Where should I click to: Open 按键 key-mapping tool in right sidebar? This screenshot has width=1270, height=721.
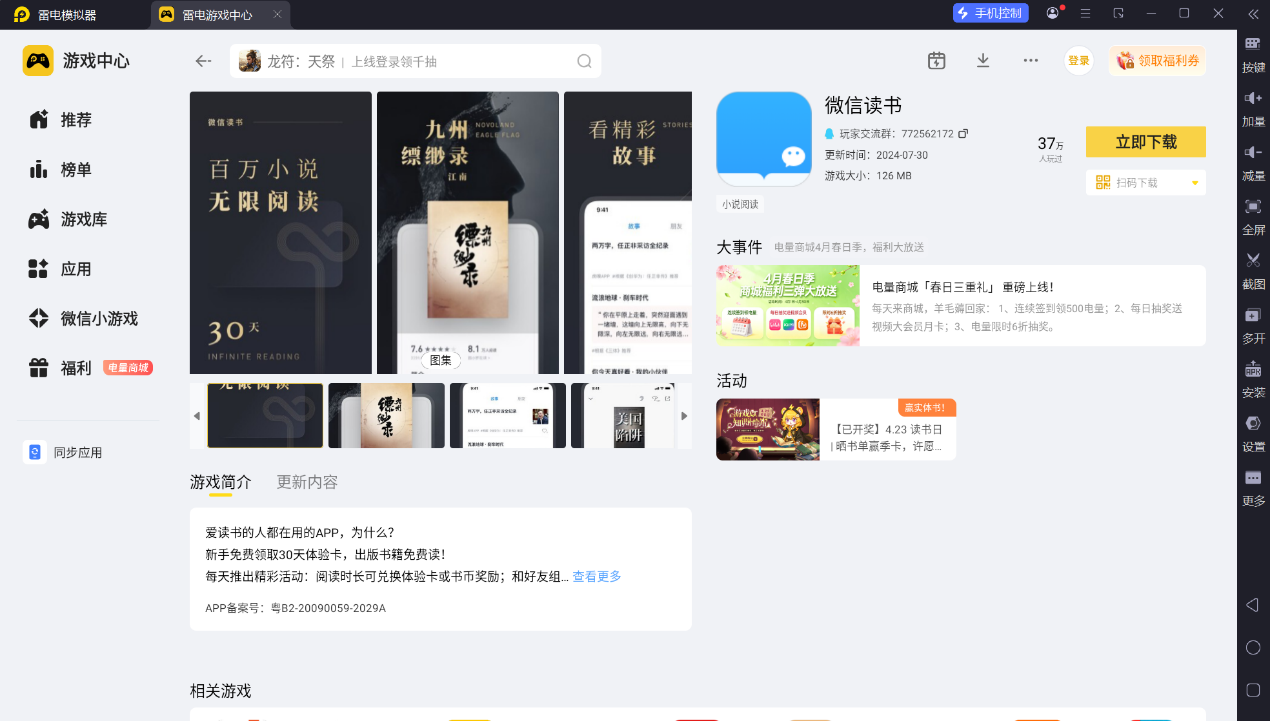[1253, 54]
